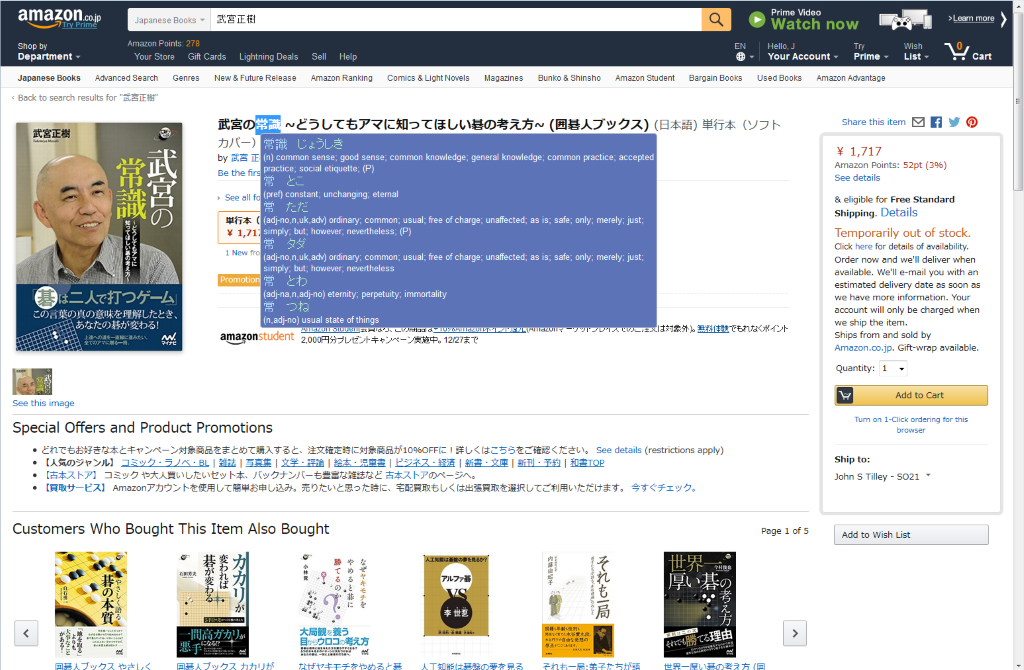Pin this item to Pinterest

[x=969, y=122]
